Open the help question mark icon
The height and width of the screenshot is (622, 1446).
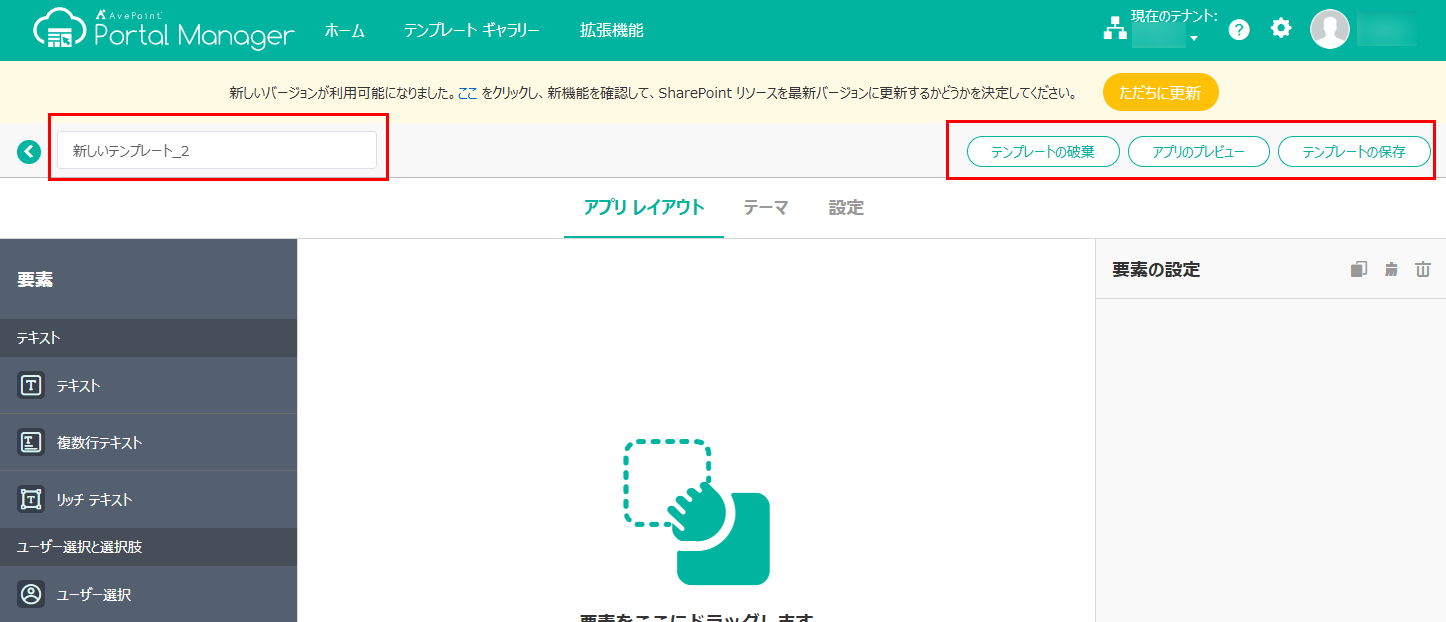(1239, 30)
